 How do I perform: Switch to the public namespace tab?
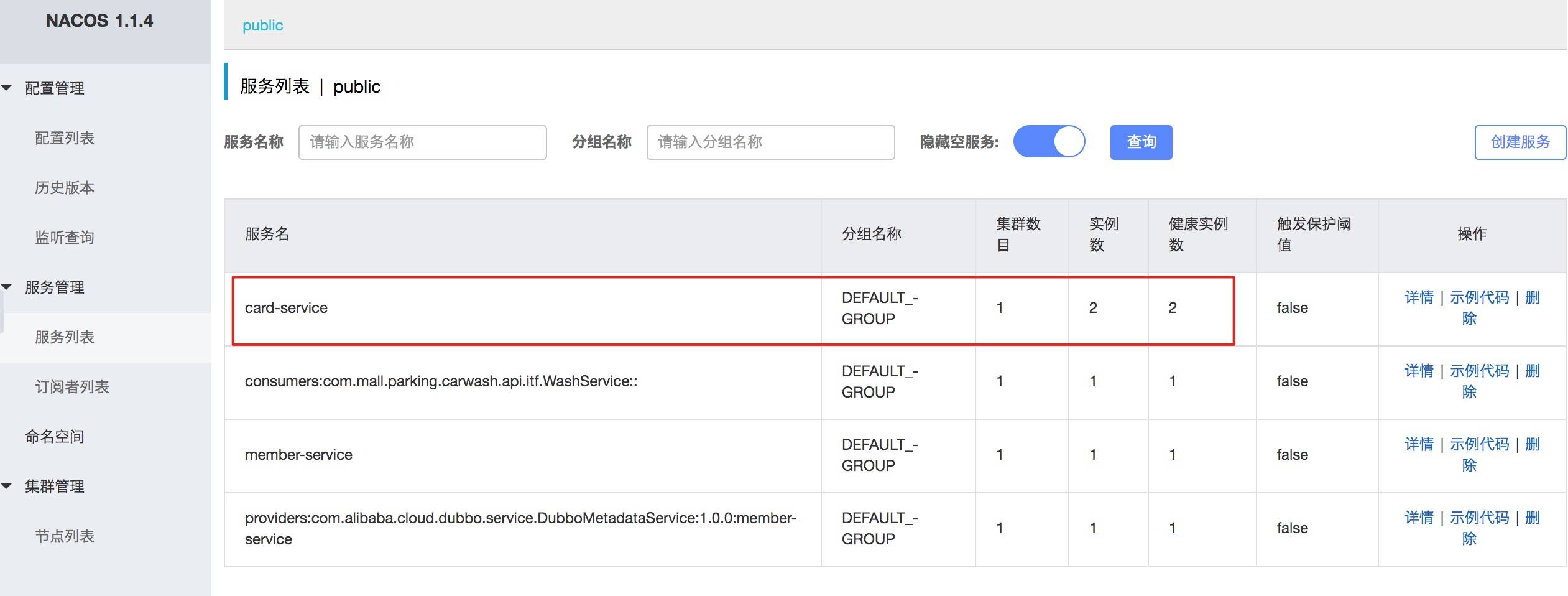[262, 26]
